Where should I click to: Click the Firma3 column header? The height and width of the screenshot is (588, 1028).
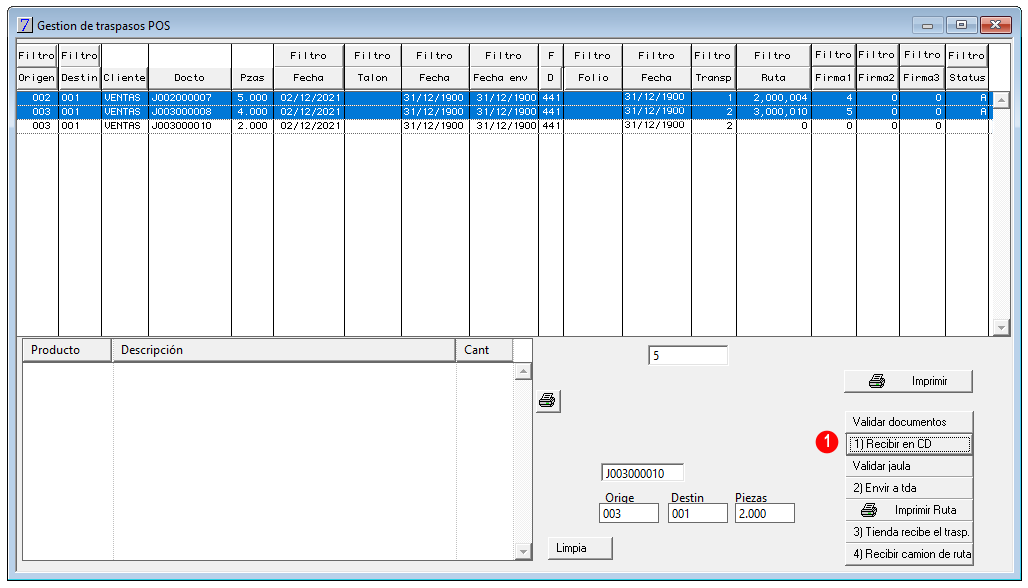922,77
